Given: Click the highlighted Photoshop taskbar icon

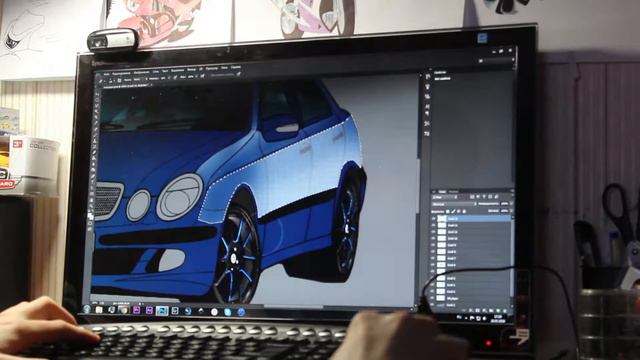Looking at the screenshot, I should [162, 311].
